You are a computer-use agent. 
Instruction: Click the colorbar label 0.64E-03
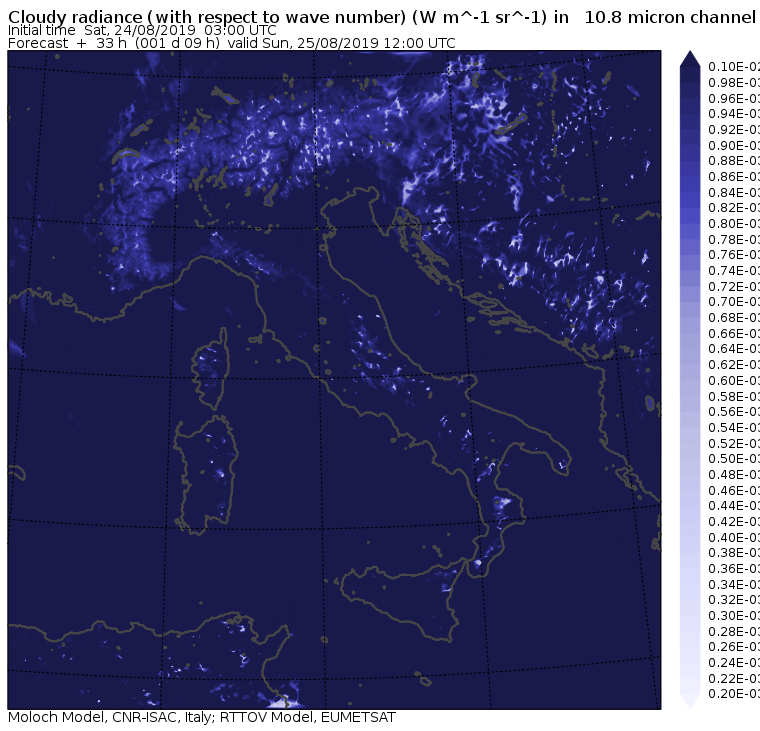coord(734,349)
